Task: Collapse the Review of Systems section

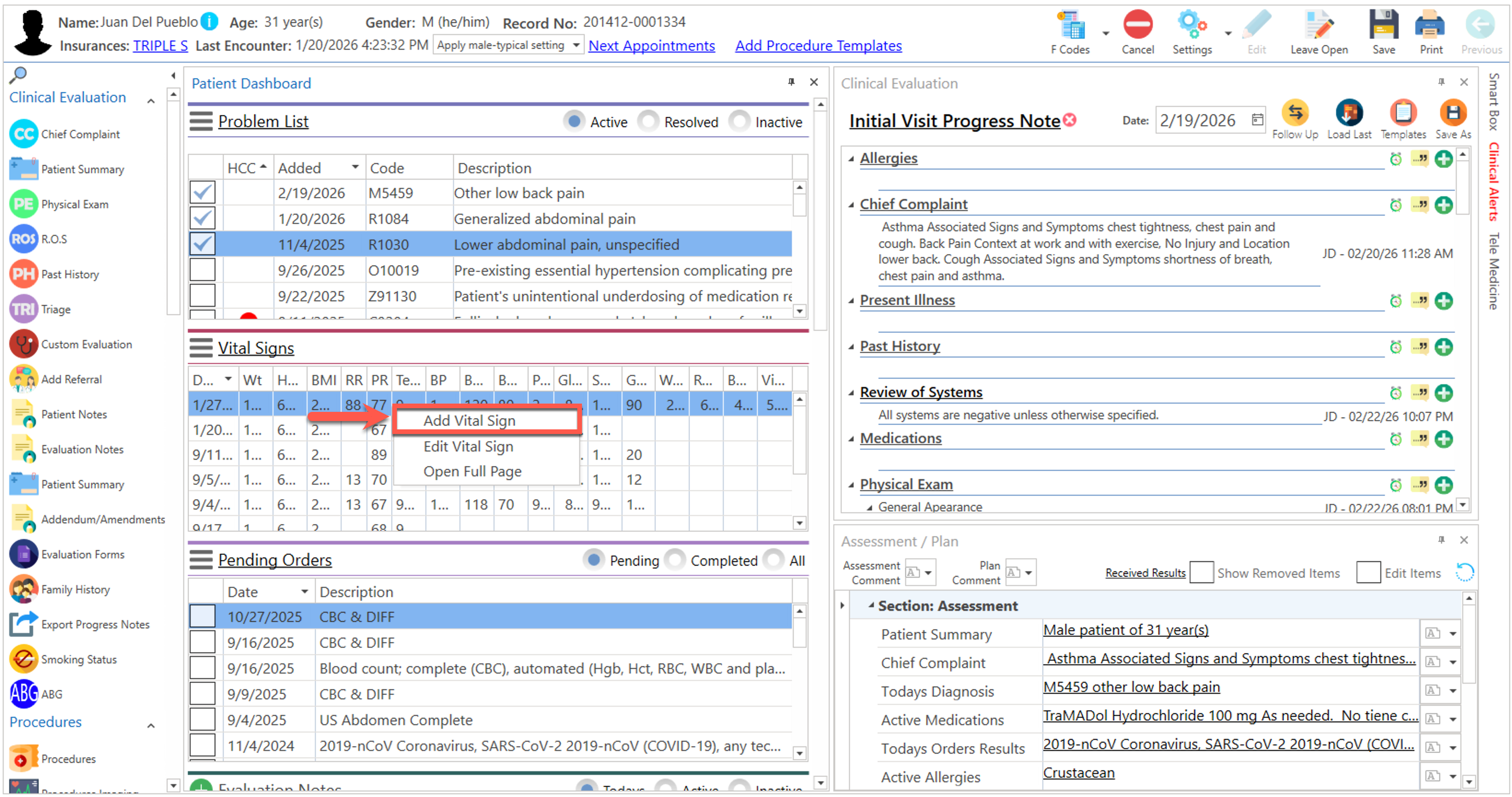Action: (850, 393)
